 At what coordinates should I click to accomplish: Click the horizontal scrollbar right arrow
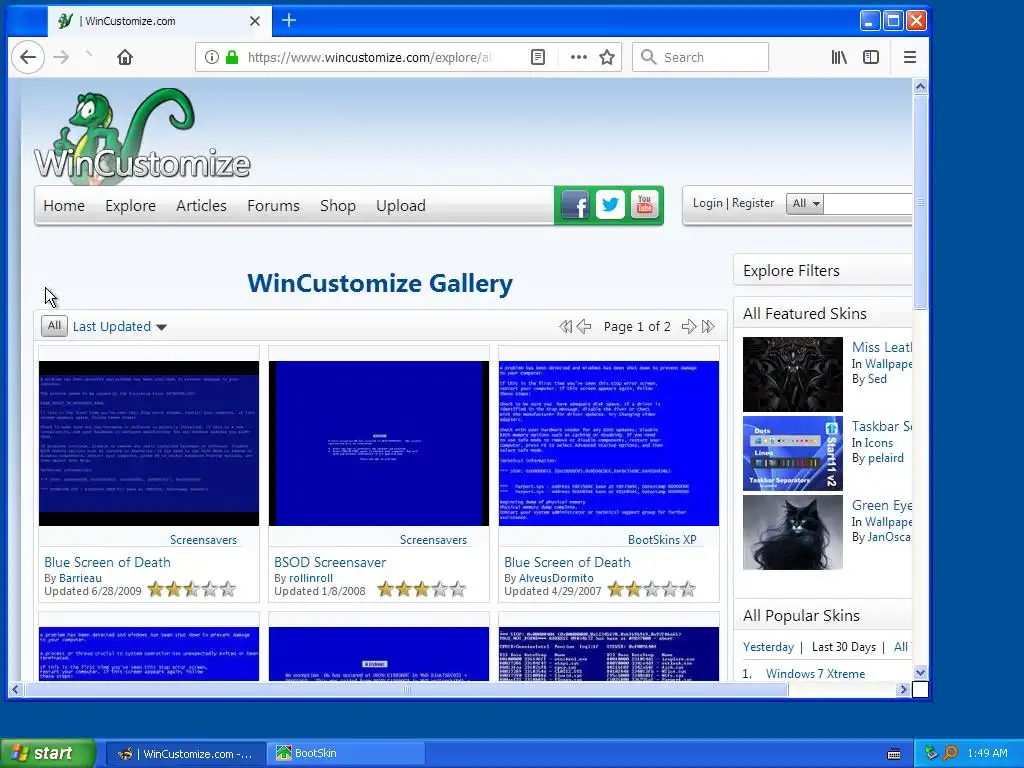[x=903, y=689]
